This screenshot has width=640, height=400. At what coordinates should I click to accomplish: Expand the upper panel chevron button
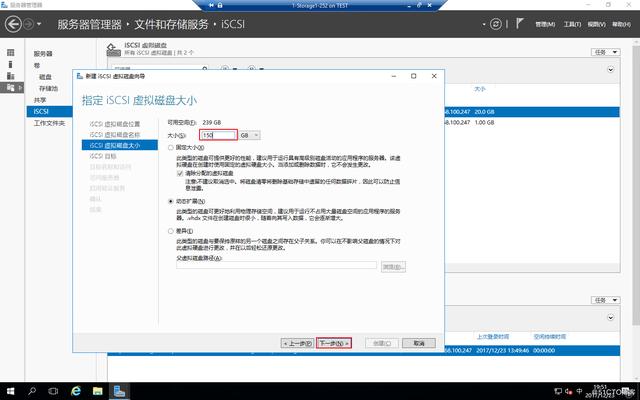[x=611, y=69]
